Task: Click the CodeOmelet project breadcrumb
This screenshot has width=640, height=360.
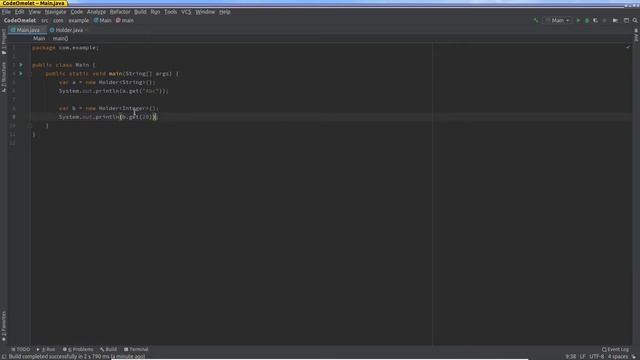Action: coord(20,20)
